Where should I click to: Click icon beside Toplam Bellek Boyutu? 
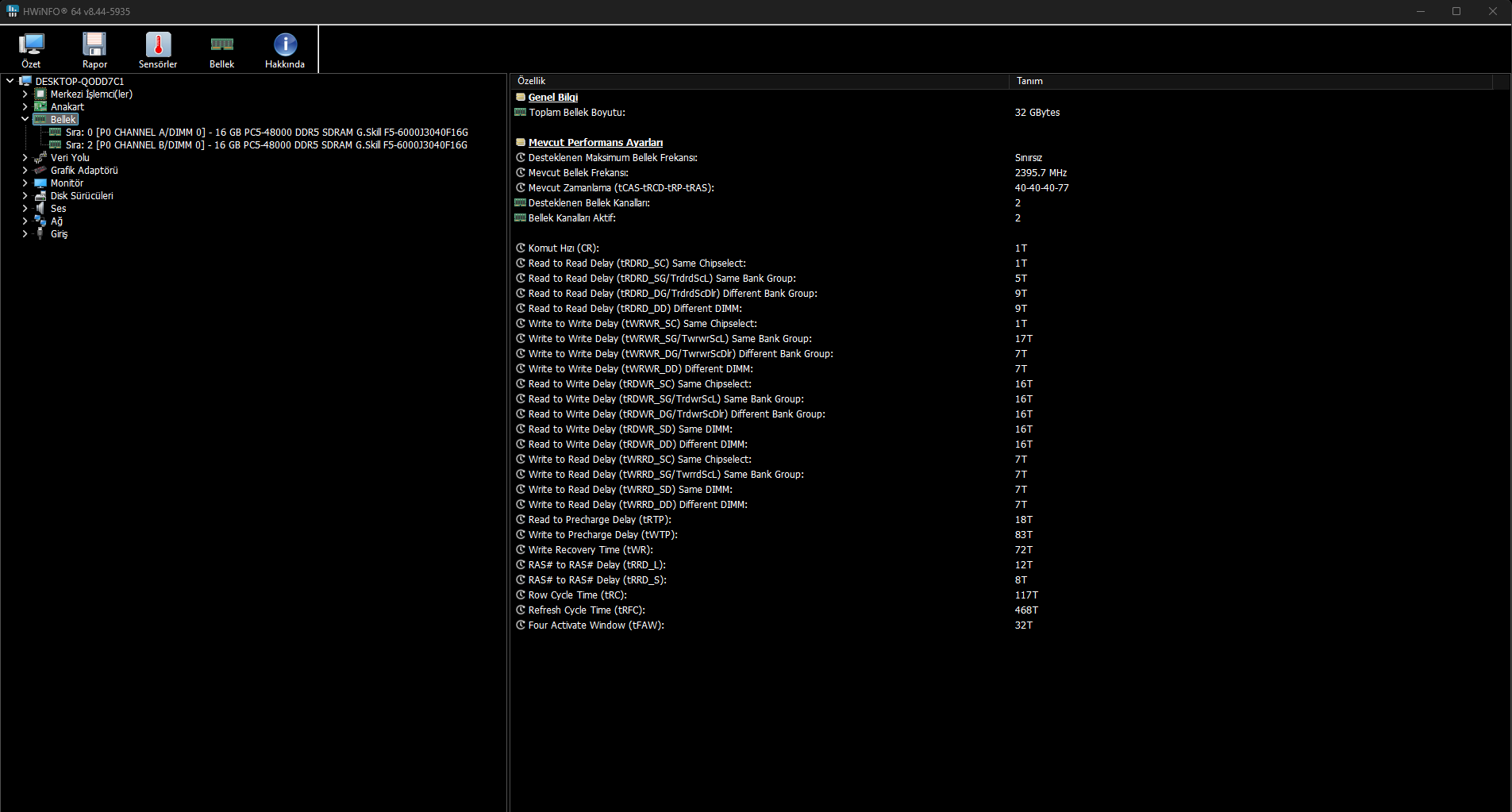[x=521, y=112]
